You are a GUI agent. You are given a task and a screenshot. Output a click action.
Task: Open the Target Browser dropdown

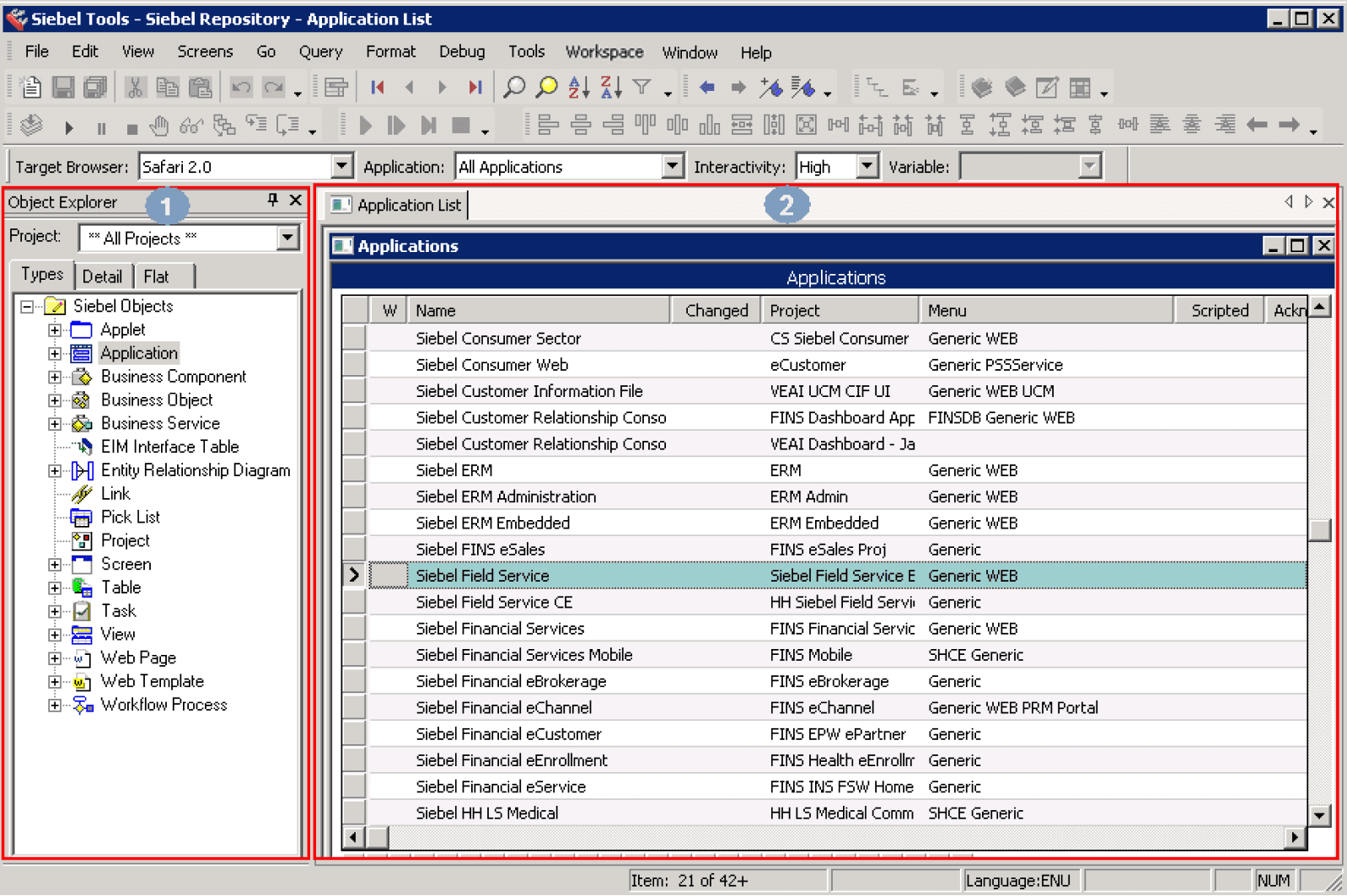(x=341, y=166)
